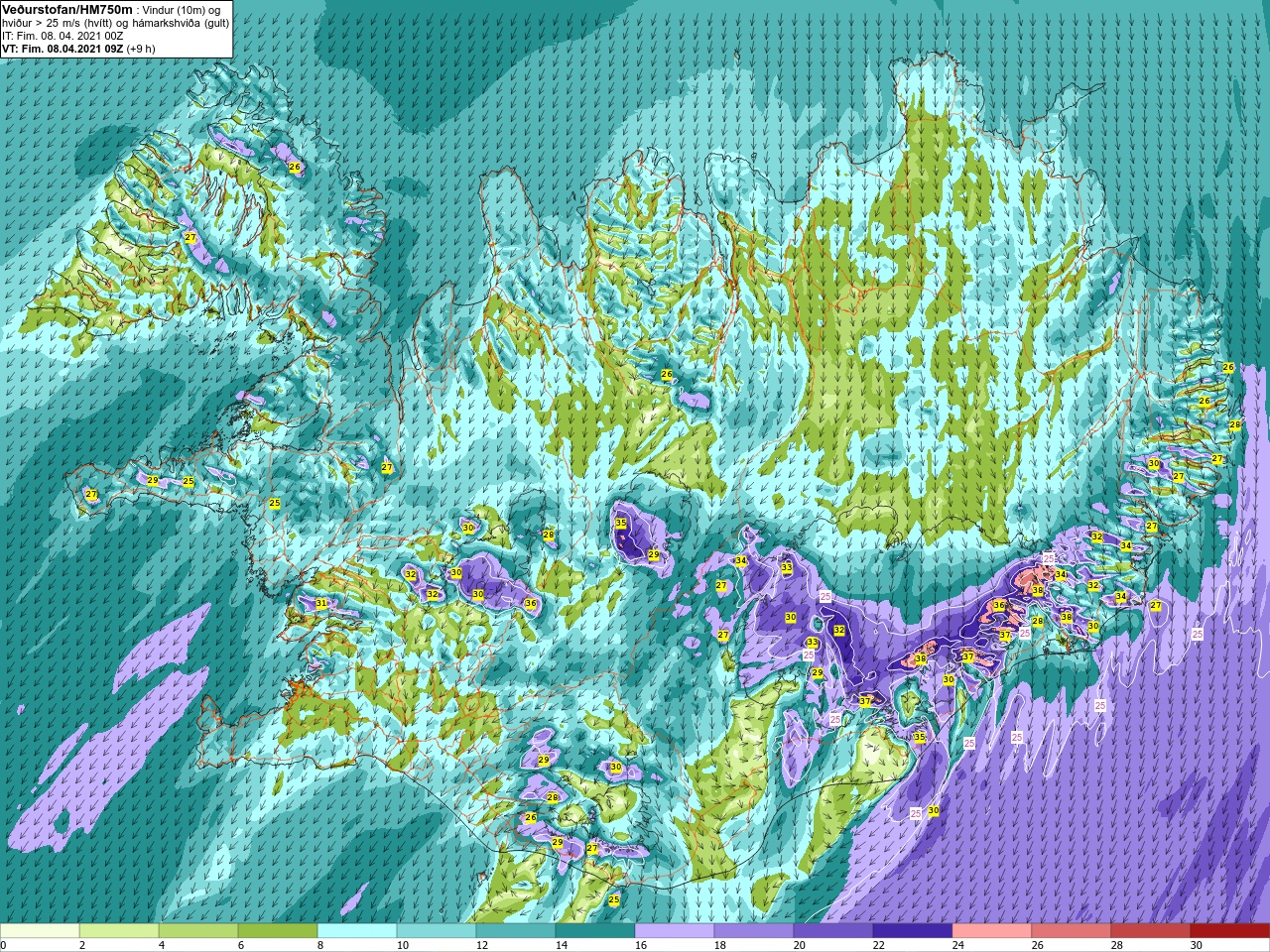Select the 18–20 m/s purple legend swatch
Image resolution: width=1270 pixels, height=952 pixels.
[754, 931]
